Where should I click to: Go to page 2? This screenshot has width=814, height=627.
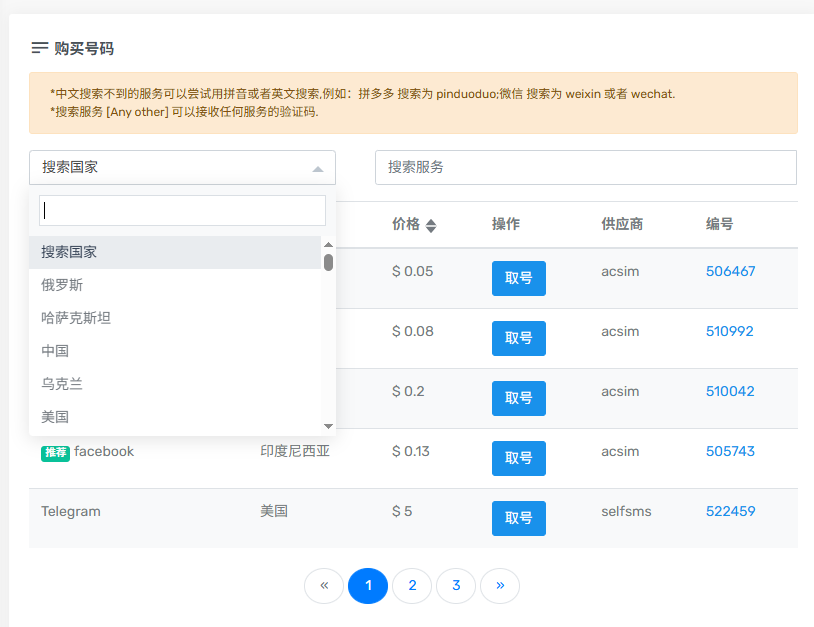pyautogui.click(x=412, y=586)
